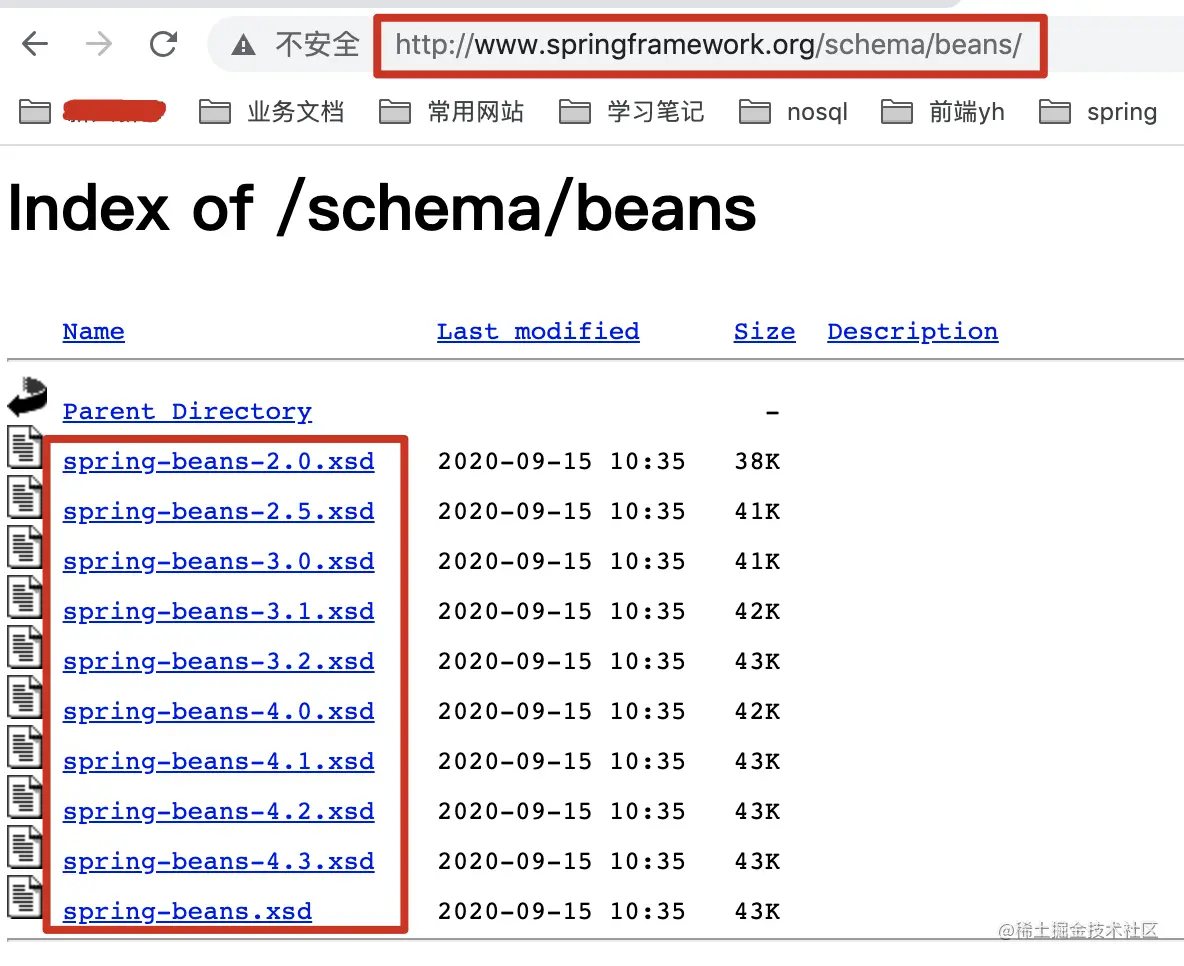Open spring-beans-4.2.xsd link
Viewport: 1184px width, 966px height.
point(218,811)
